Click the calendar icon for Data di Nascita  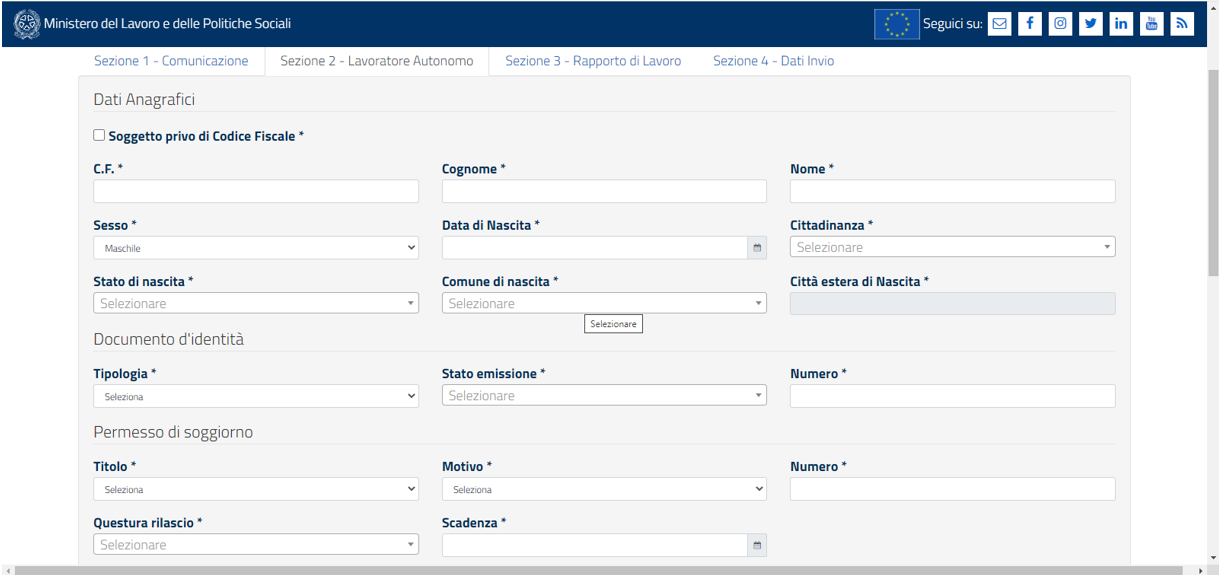[x=757, y=248]
